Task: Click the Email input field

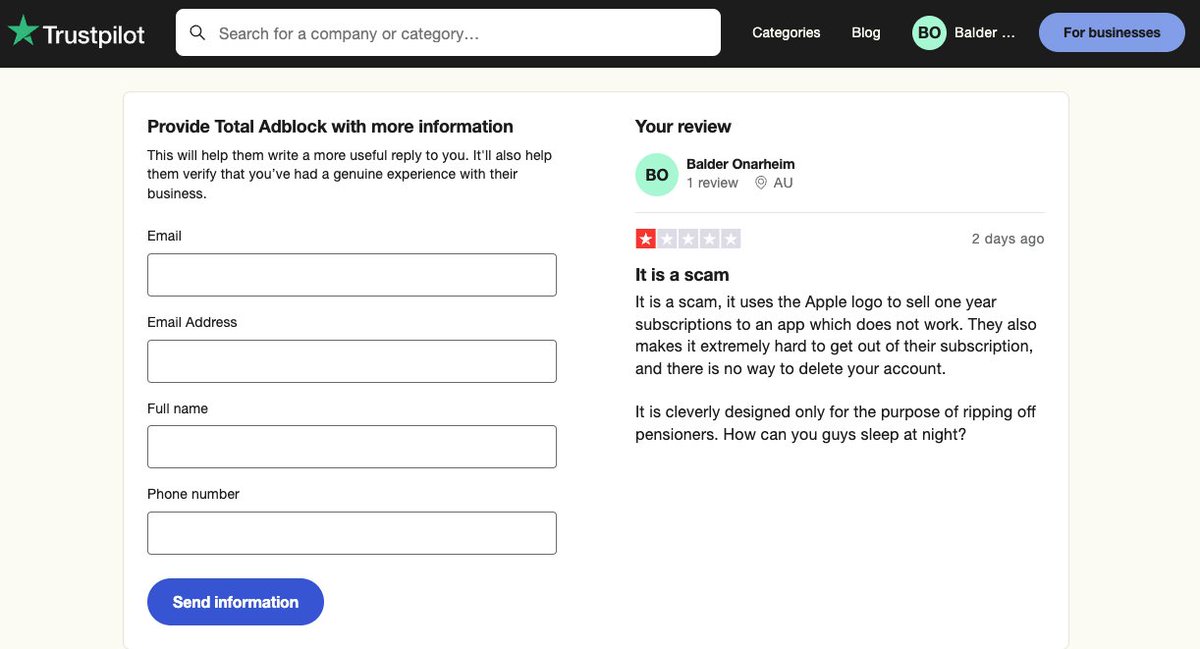Action: 352,275
